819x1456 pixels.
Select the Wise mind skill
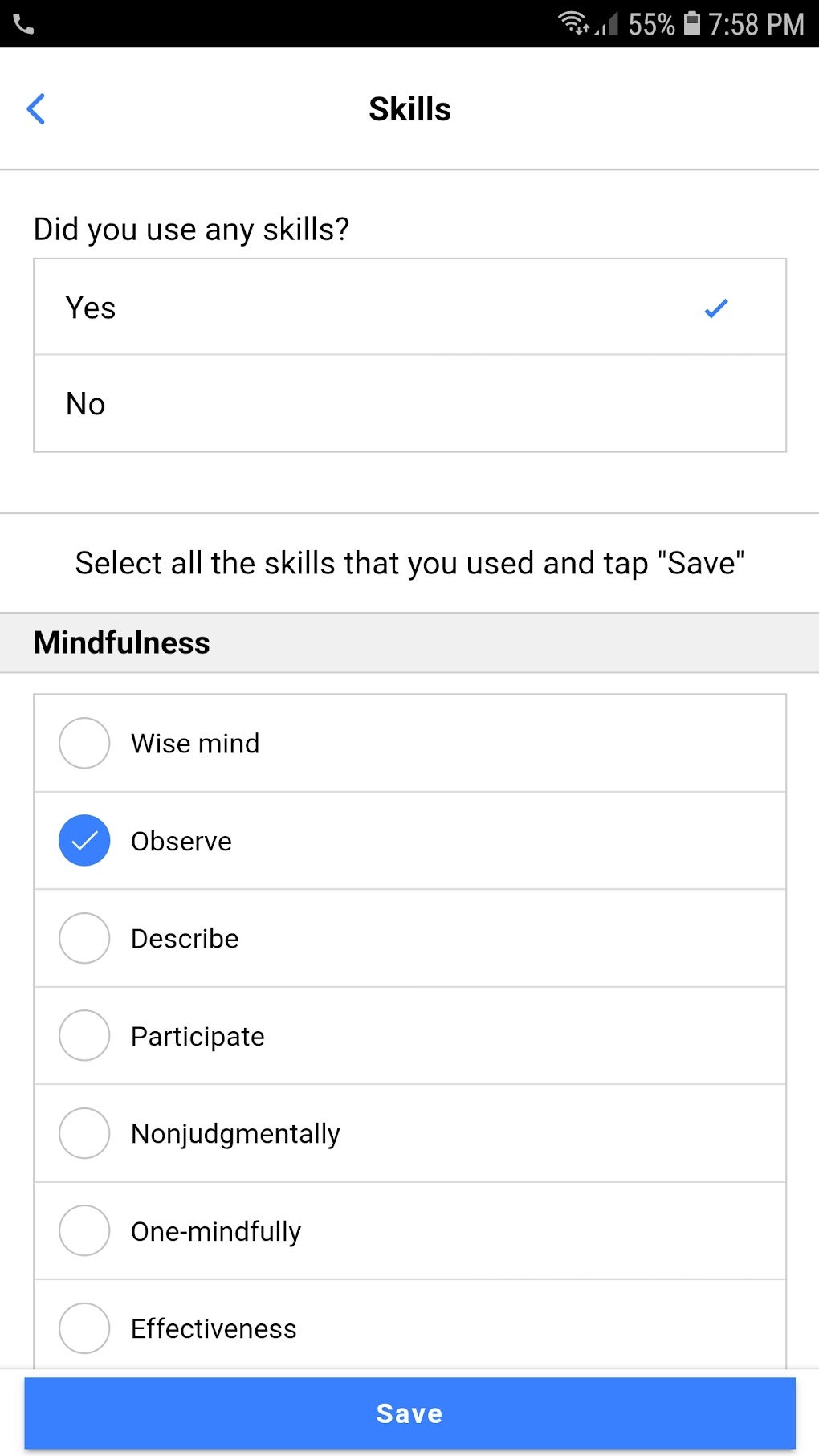tap(84, 743)
